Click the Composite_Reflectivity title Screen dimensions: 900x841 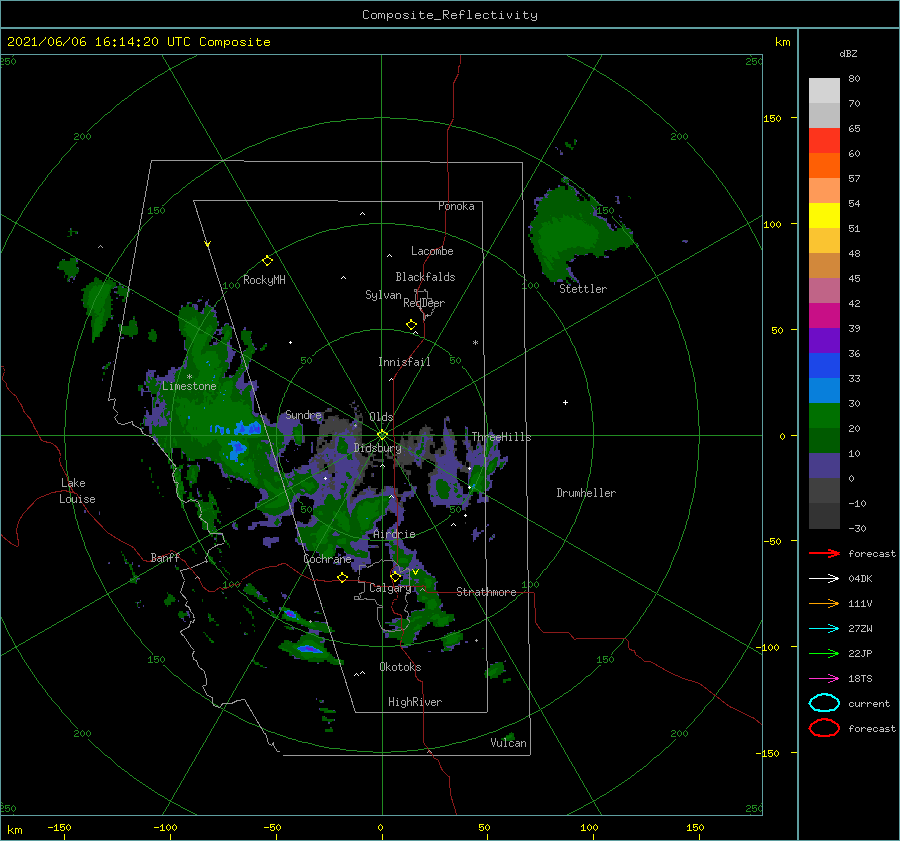[450, 15]
